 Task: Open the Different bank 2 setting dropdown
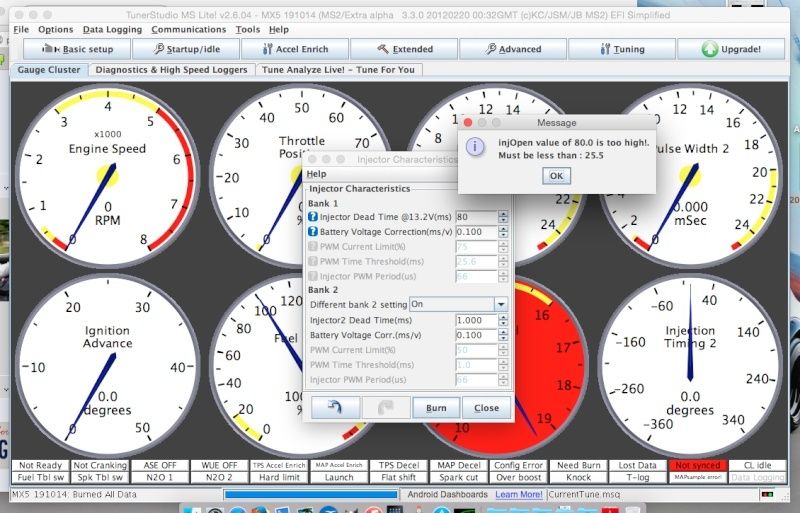tap(459, 304)
